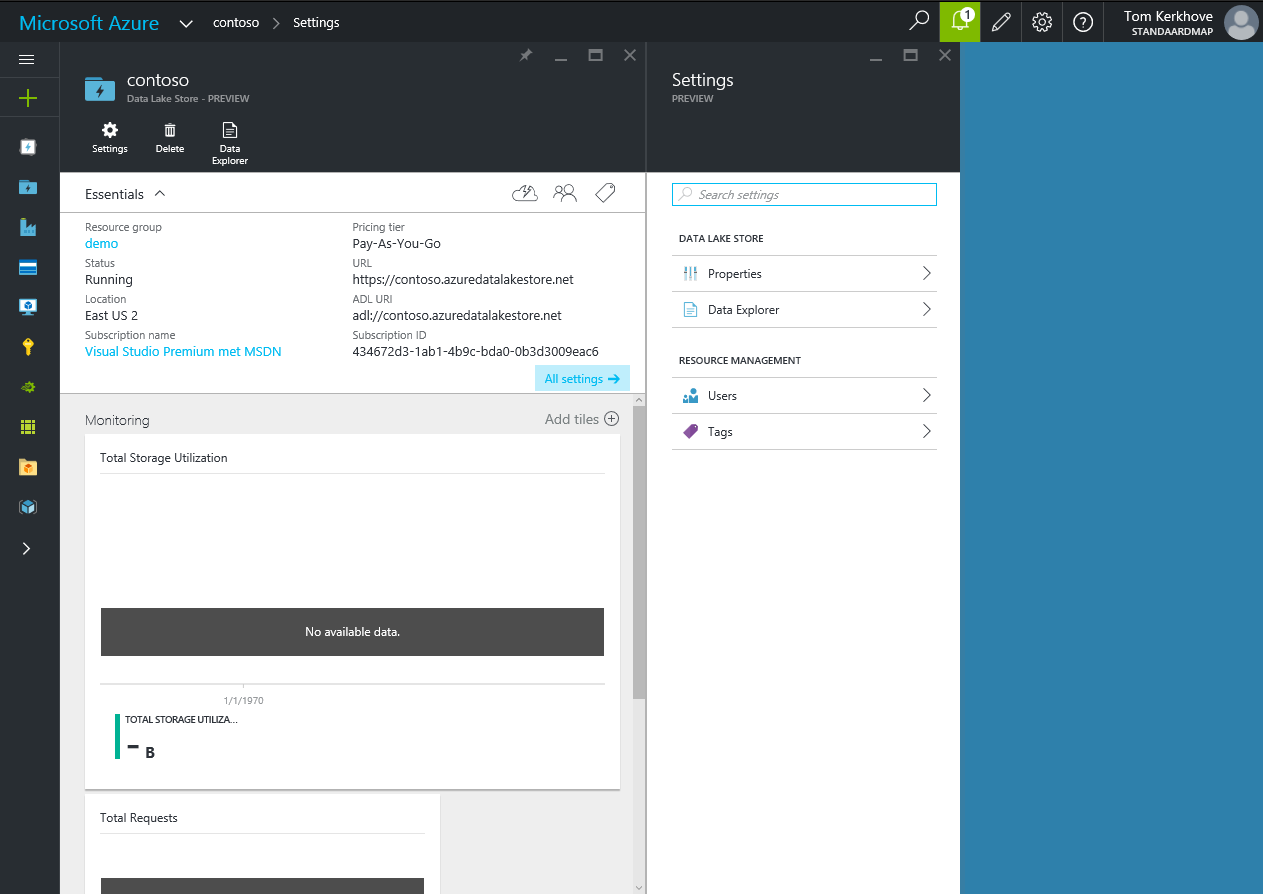Pin the contoso blade with the pin icon
Image resolution: width=1263 pixels, height=894 pixels.
click(x=525, y=55)
